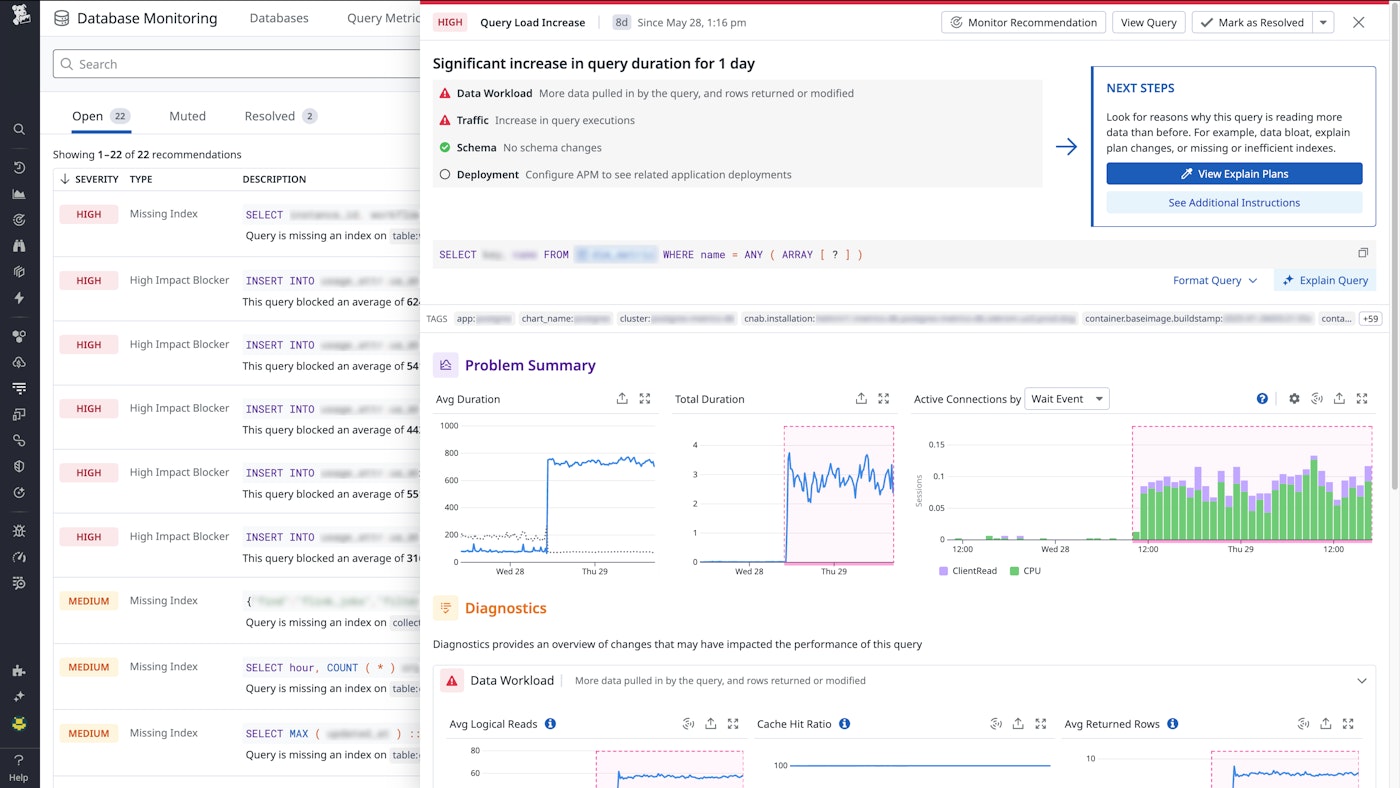Open the Wait Event dropdown
This screenshot has width=1400, height=788.
coord(1067,399)
